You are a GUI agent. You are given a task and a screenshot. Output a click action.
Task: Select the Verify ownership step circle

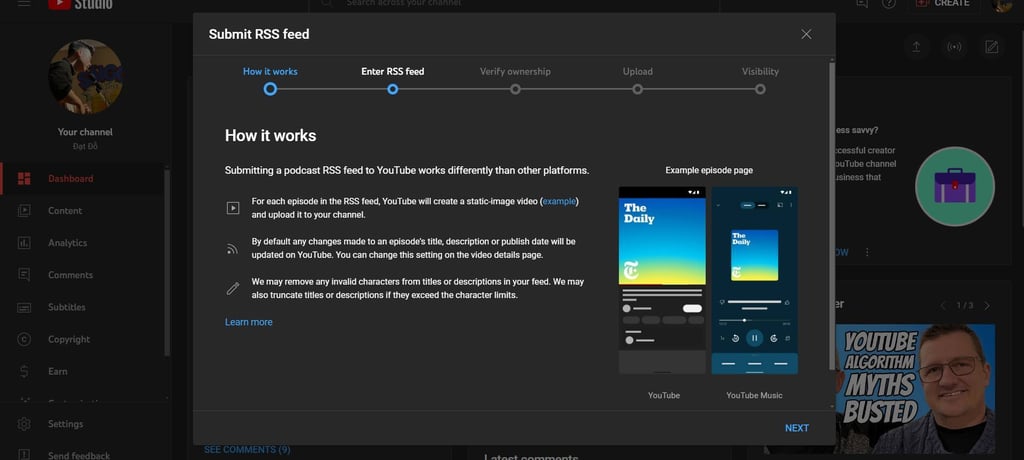coord(515,89)
